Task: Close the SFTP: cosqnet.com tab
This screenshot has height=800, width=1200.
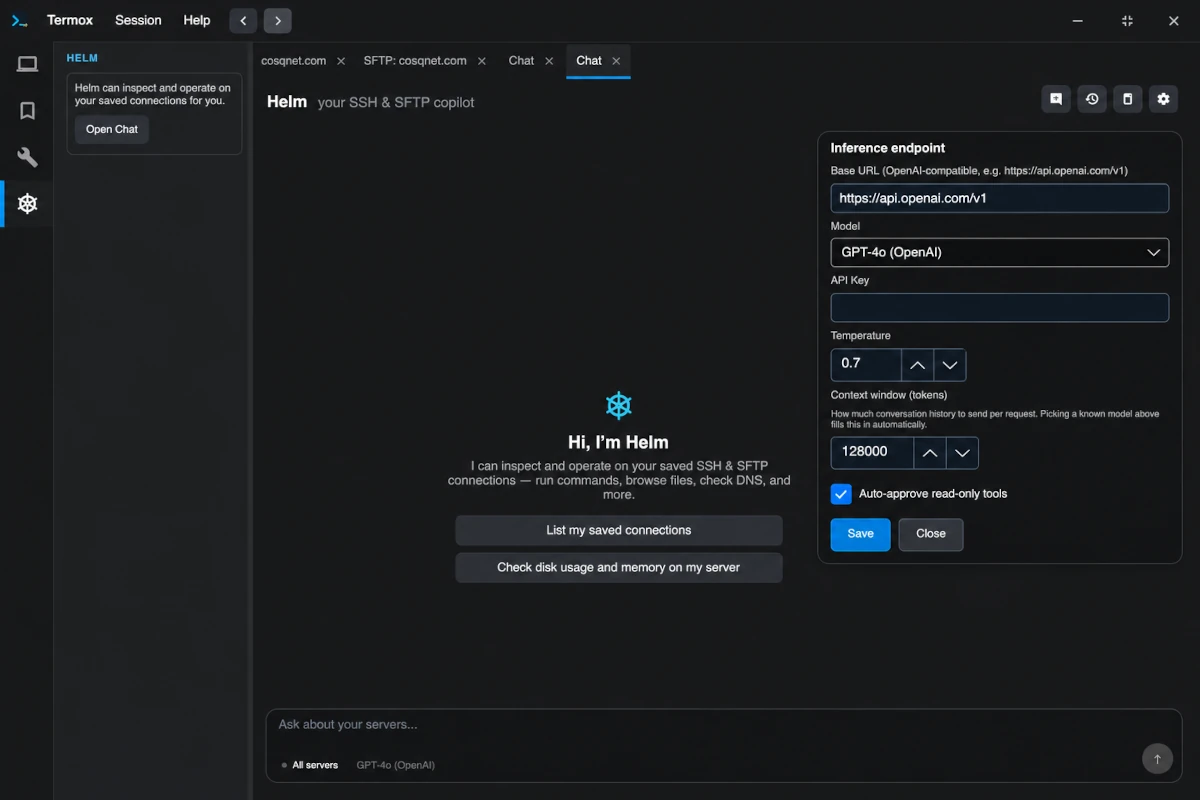Action: pos(482,61)
